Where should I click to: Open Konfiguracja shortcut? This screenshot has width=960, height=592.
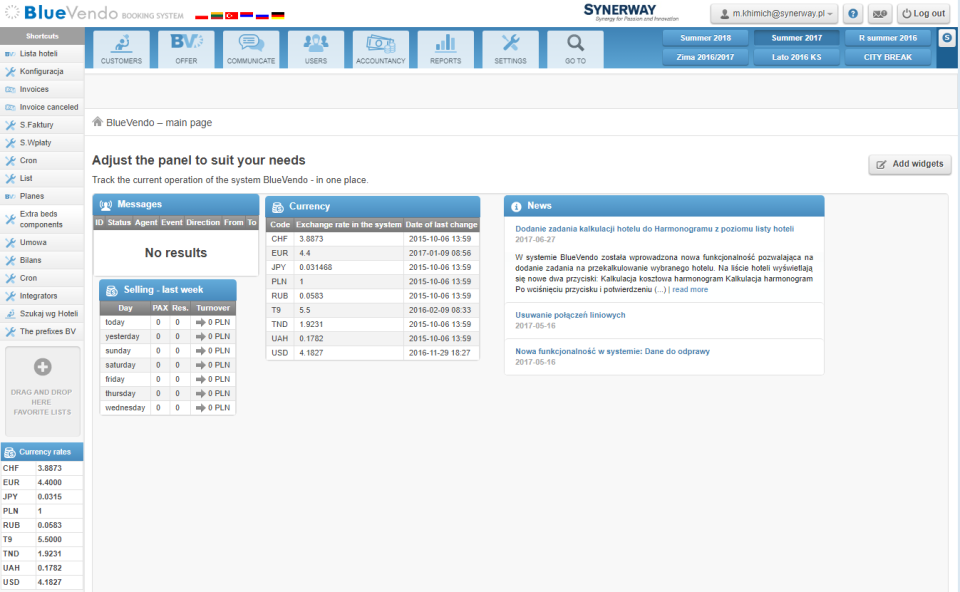(42, 72)
